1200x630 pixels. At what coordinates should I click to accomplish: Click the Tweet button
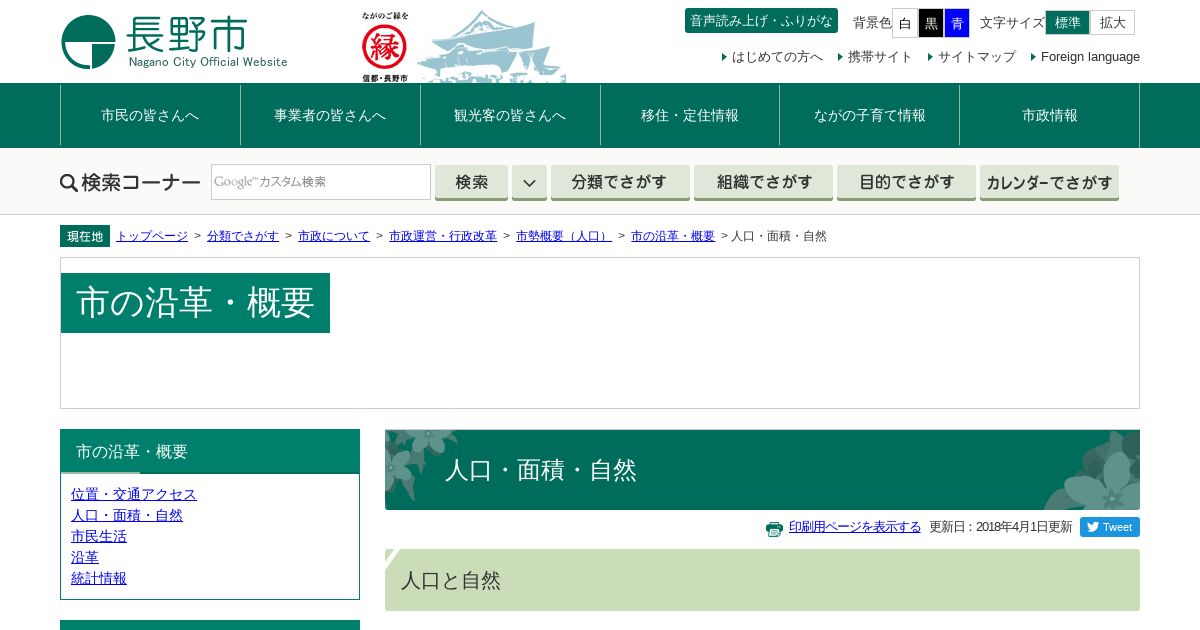point(1110,527)
